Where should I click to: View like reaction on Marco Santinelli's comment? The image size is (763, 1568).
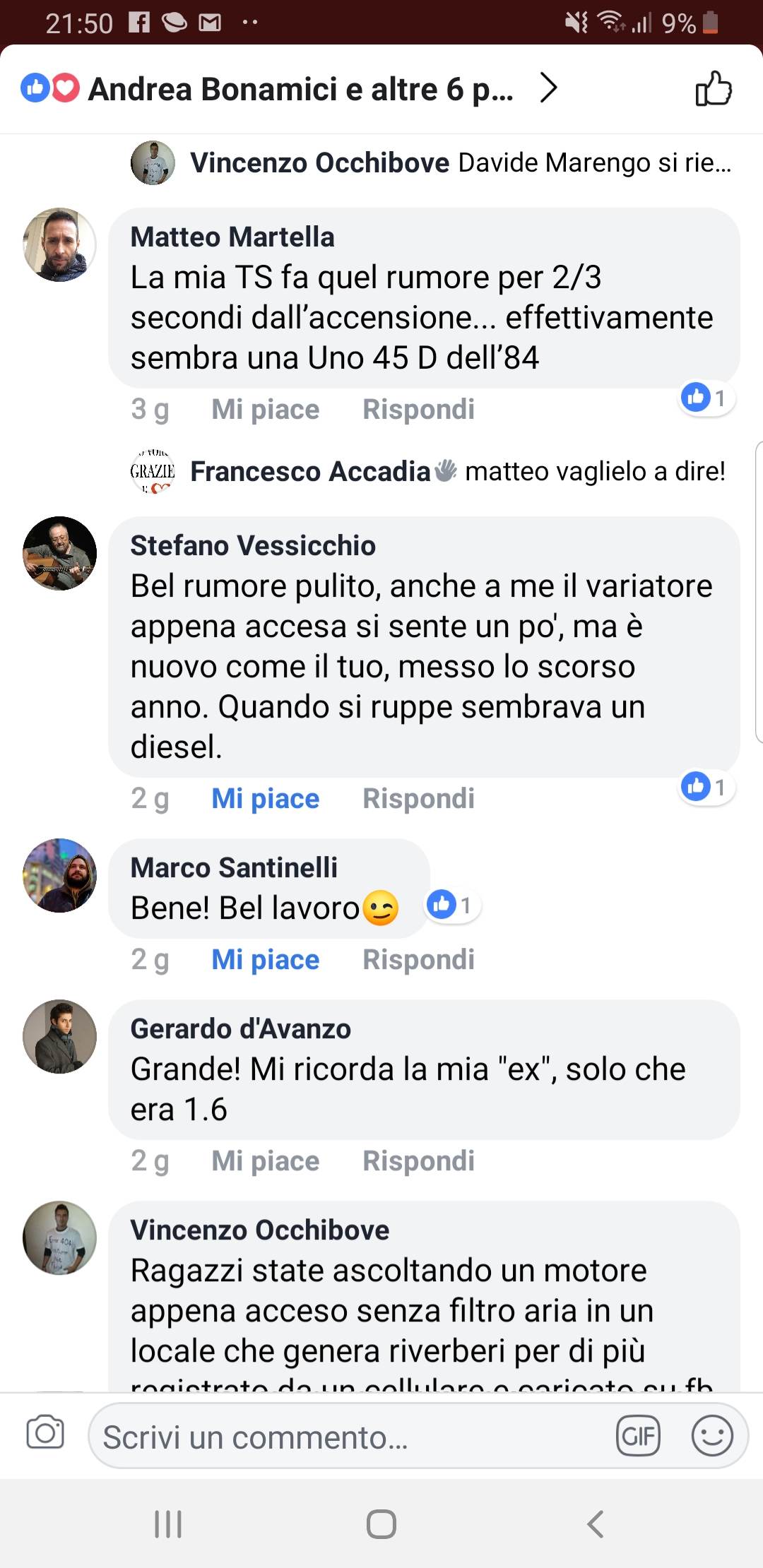point(452,905)
